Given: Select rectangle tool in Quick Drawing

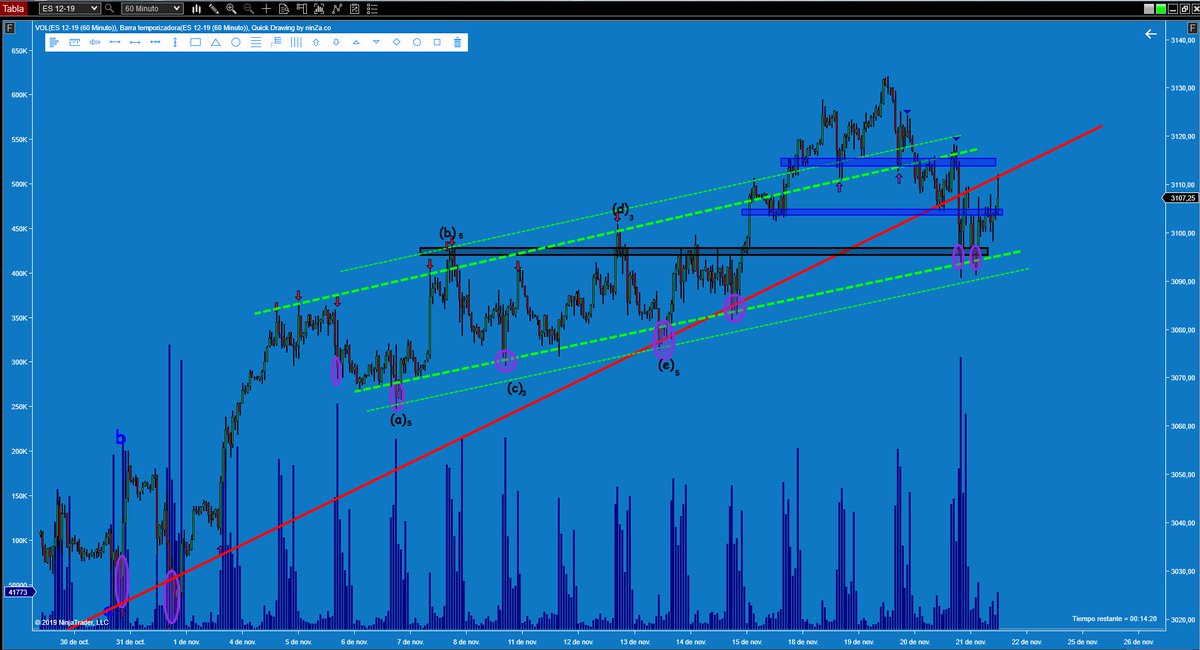Looking at the screenshot, I should pos(195,42).
